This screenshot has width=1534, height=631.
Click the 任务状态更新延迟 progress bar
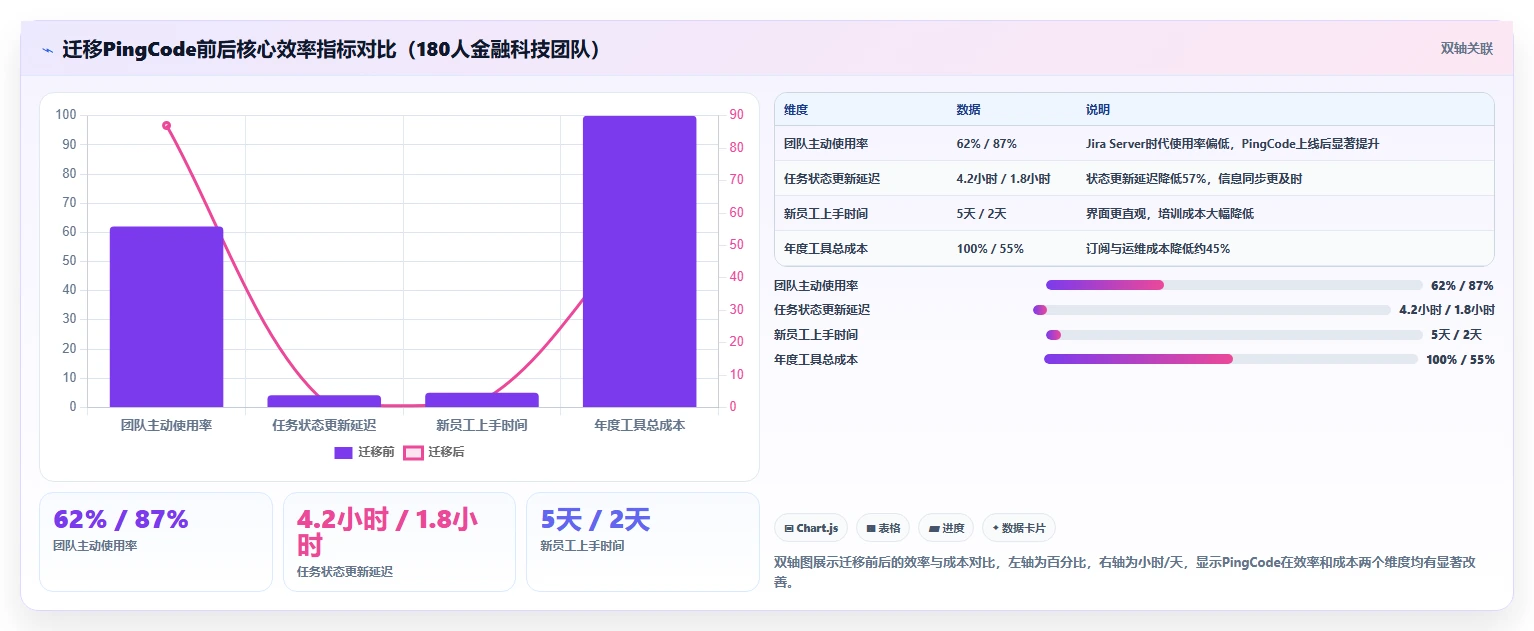pos(1212,310)
